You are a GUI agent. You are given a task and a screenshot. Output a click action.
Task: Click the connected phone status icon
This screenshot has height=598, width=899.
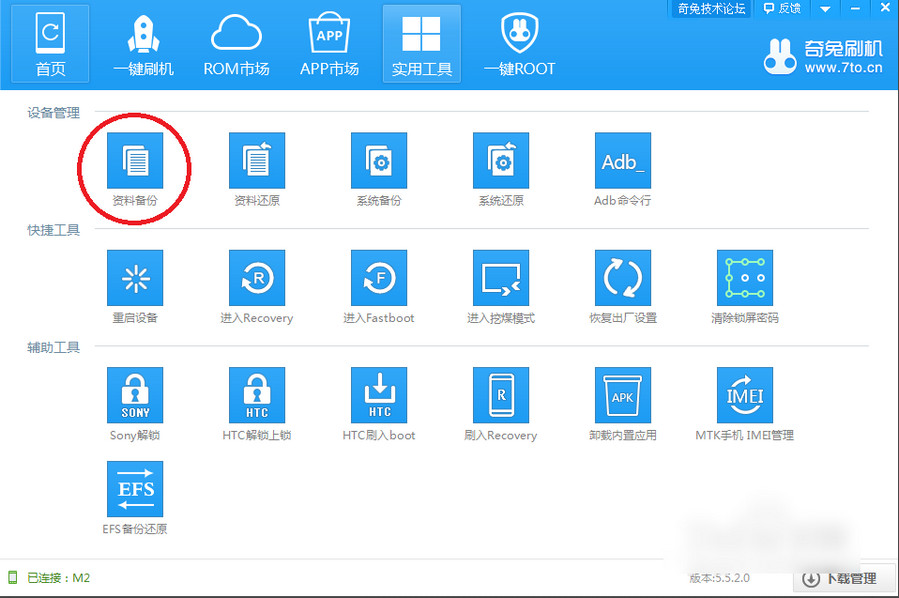coord(13,577)
